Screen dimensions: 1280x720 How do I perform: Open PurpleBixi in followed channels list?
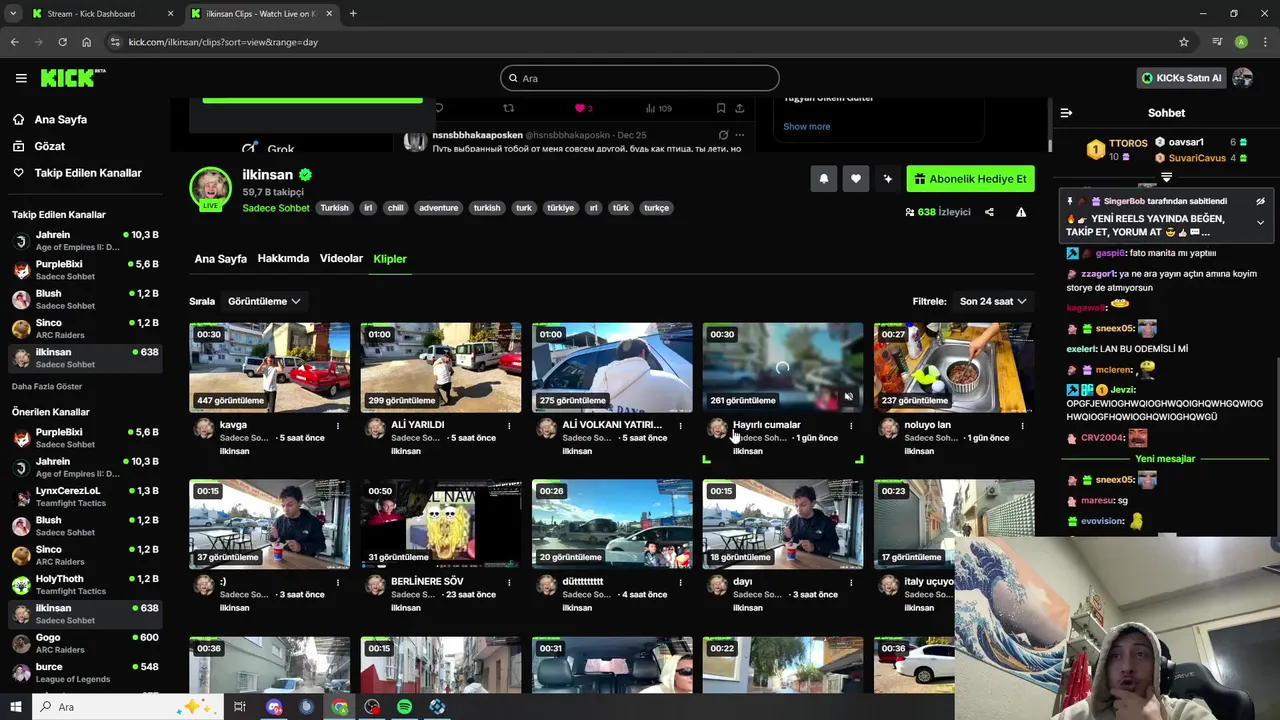pos(85,270)
